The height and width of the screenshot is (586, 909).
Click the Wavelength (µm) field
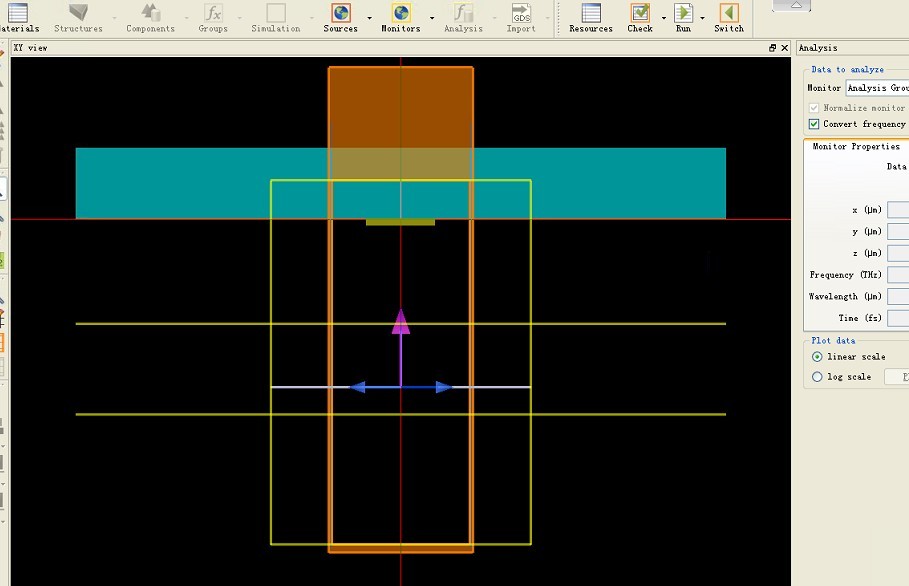click(x=898, y=296)
